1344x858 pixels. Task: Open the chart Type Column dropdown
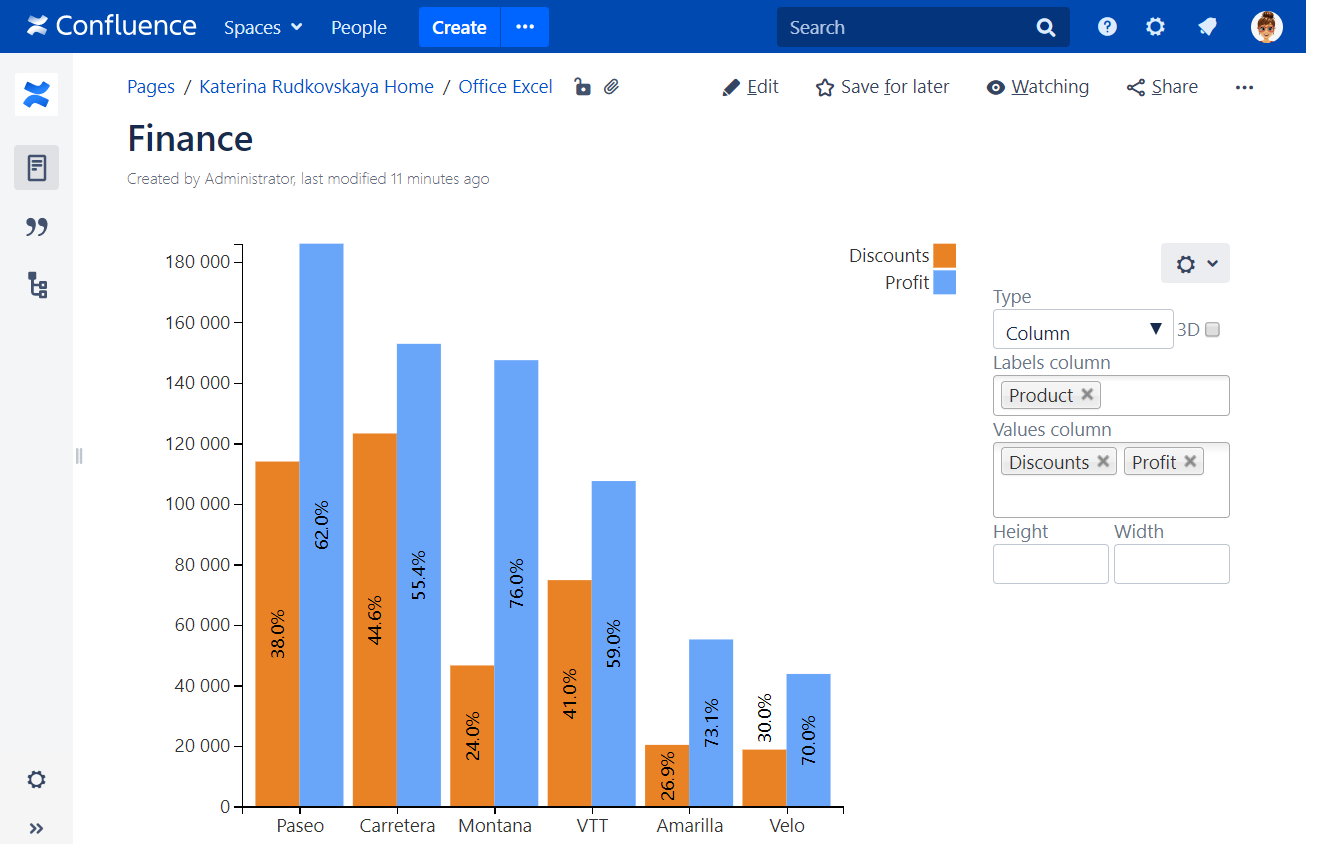[x=1083, y=330]
